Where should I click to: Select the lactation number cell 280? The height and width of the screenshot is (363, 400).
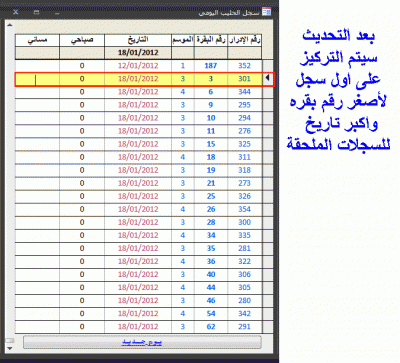pos(244,300)
